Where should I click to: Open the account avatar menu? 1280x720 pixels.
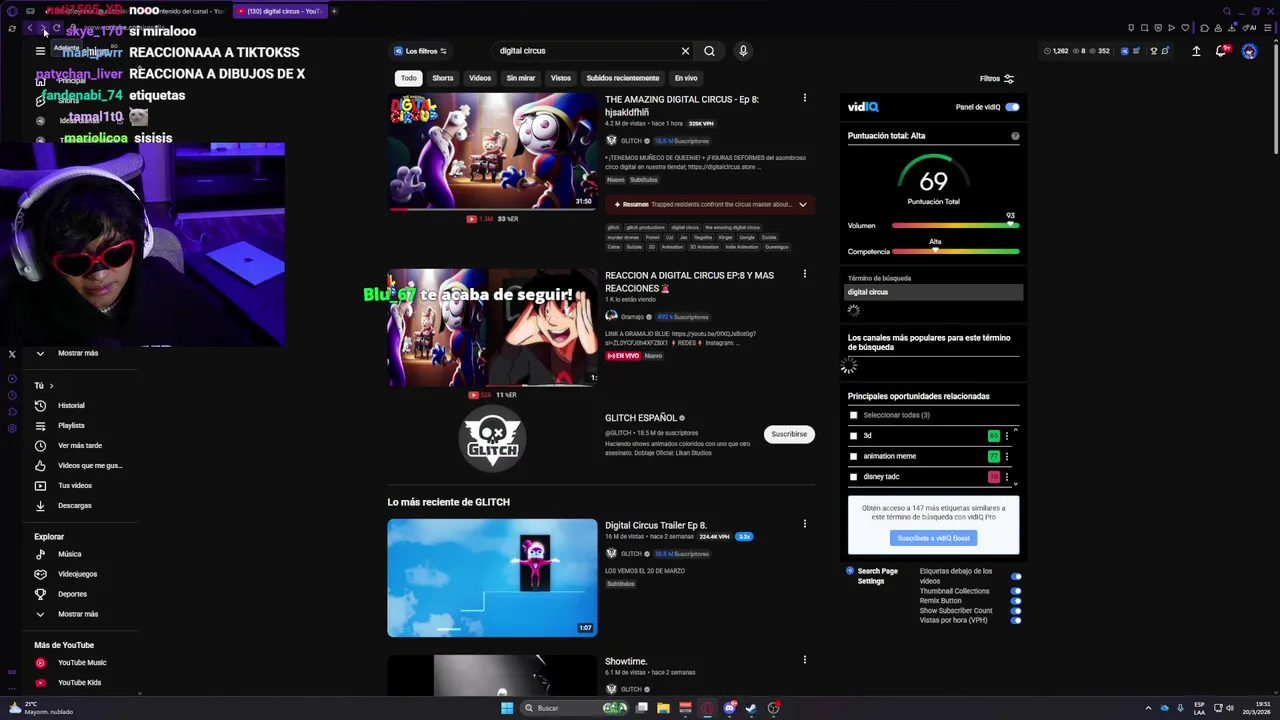(1249, 51)
